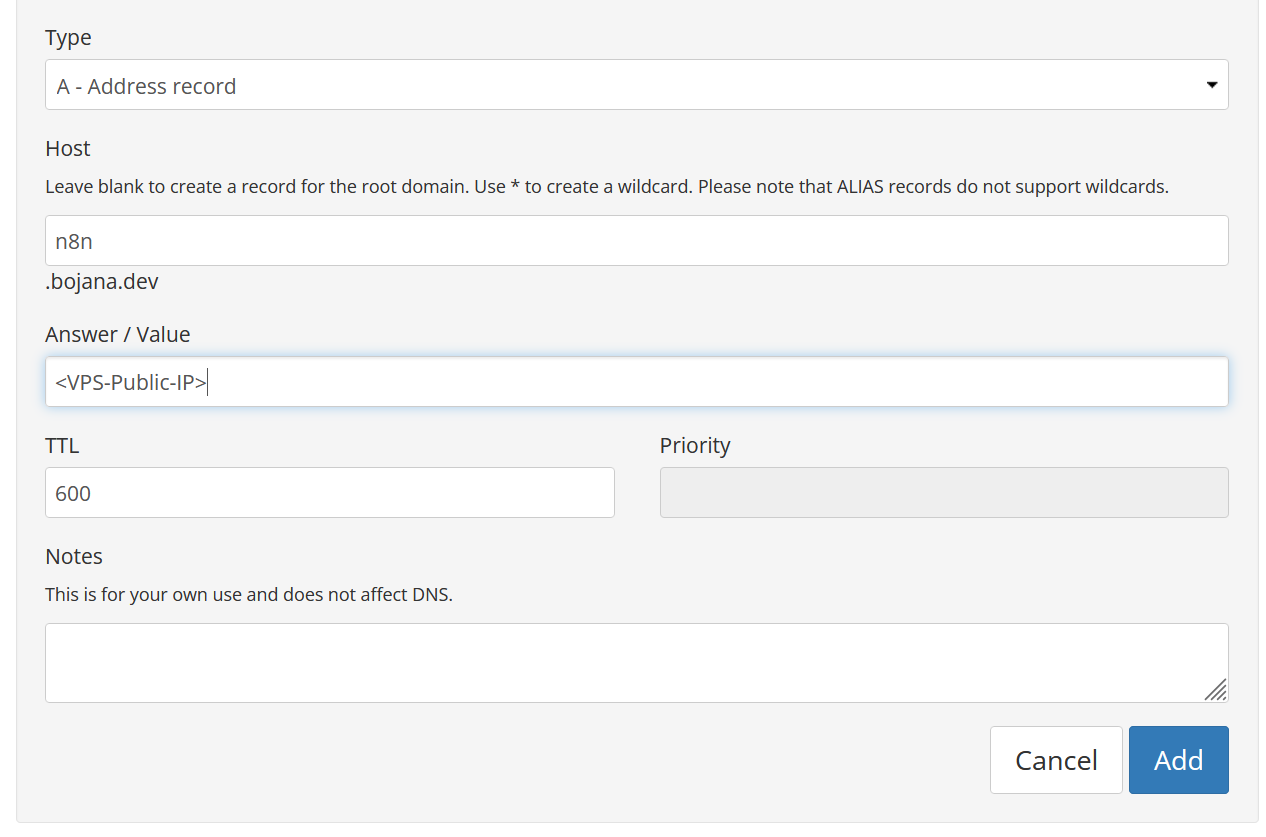Click the greyed-out Priority field
This screenshot has height=837, width=1266.
pyautogui.click(x=943, y=493)
